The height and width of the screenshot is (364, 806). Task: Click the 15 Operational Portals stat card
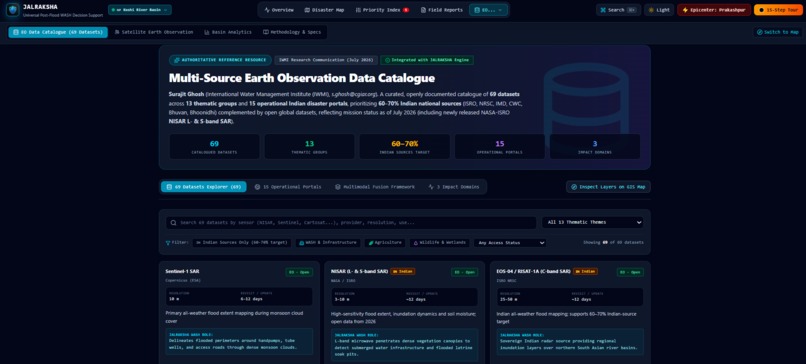(500, 147)
